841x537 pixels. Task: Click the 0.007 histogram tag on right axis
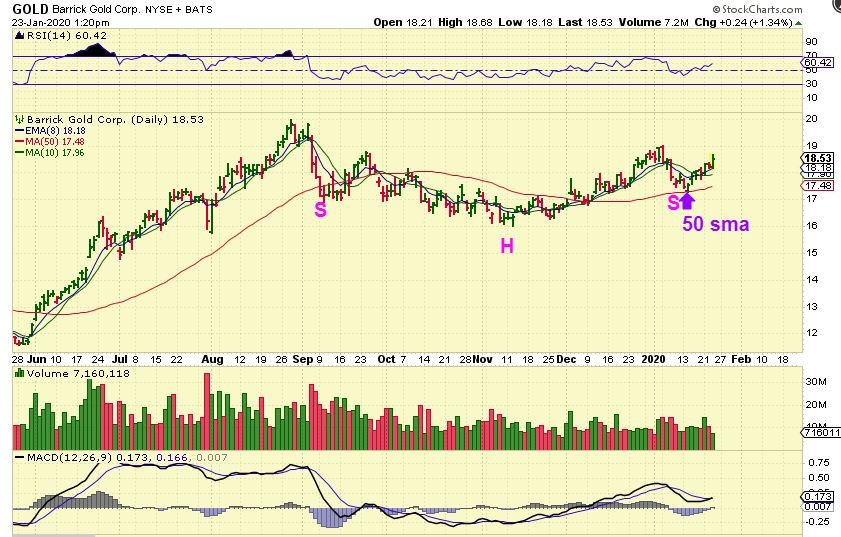819,506
